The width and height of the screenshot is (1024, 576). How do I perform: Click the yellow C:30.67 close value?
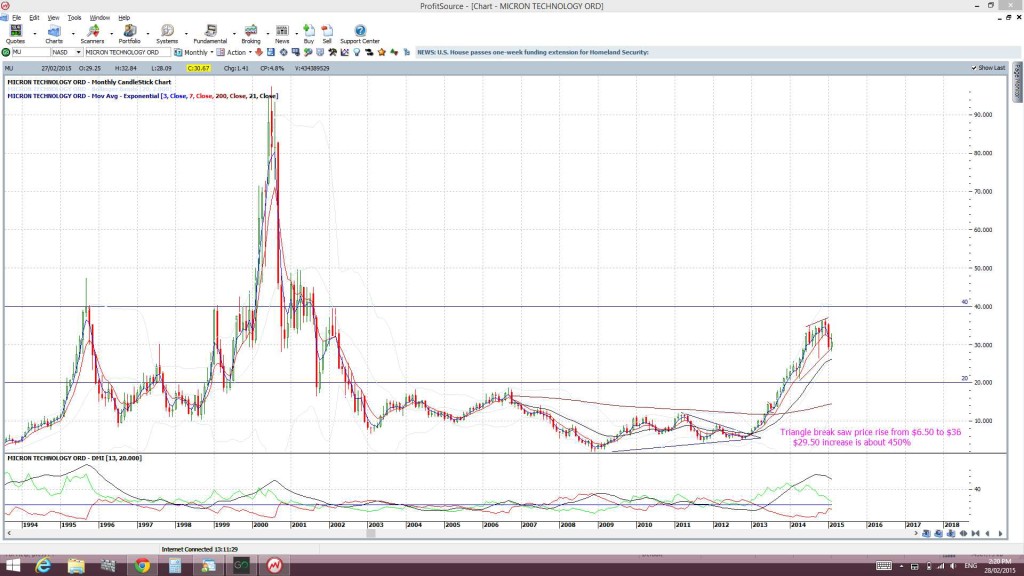tap(198, 68)
